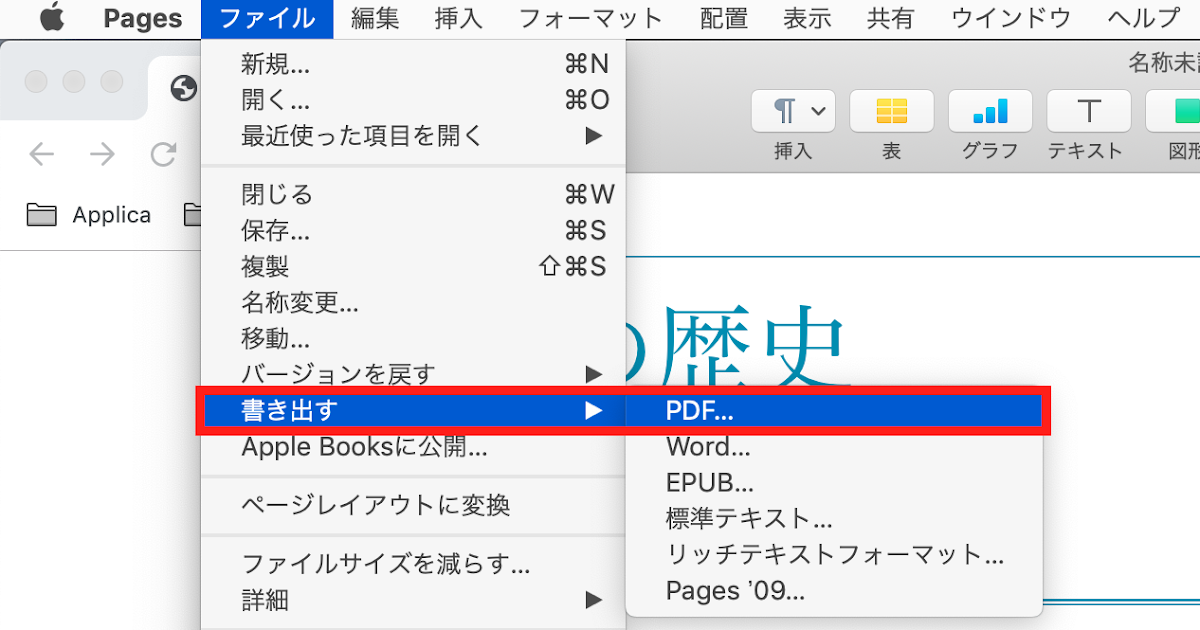Open the 表示 menu
Image resolution: width=1200 pixels, height=630 pixels.
808,18
